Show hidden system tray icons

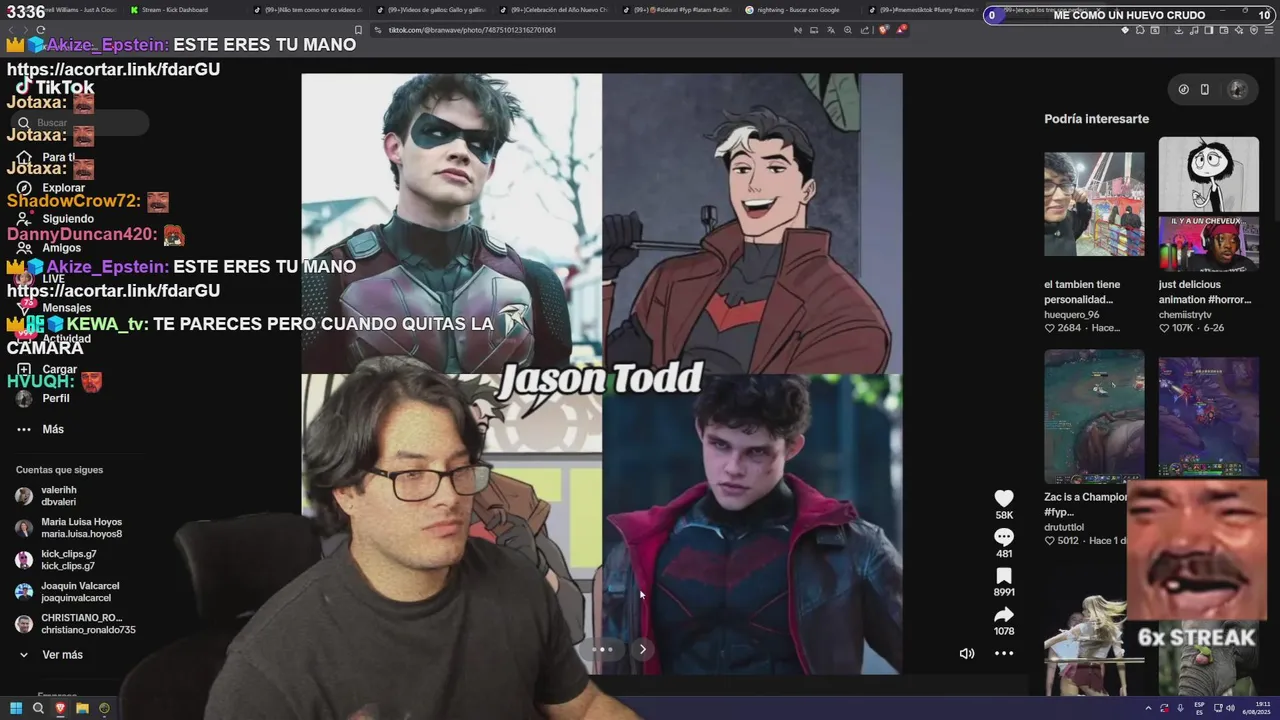pos(1148,708)
